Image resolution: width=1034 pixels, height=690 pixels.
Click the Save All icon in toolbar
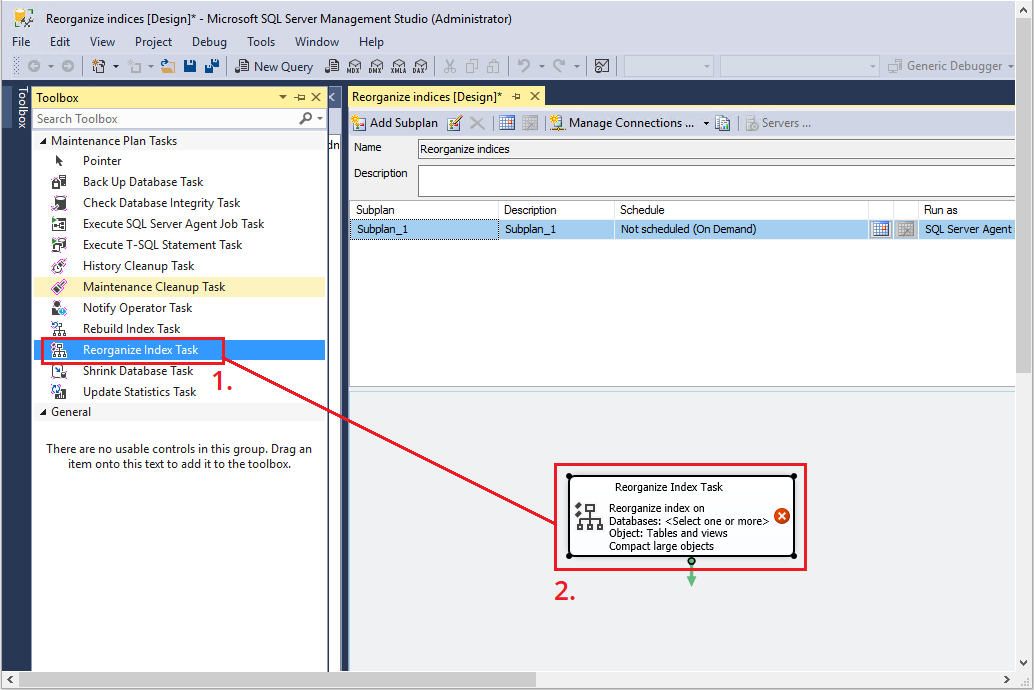212,66
